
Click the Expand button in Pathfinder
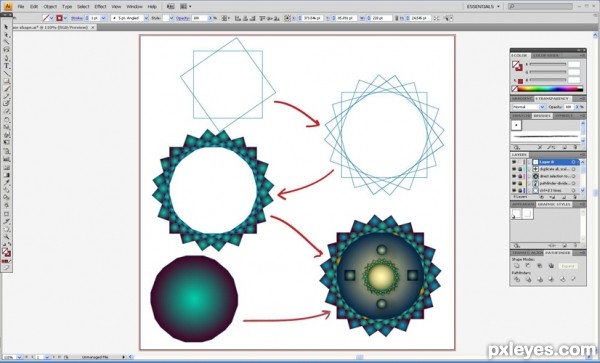(568, 266)
